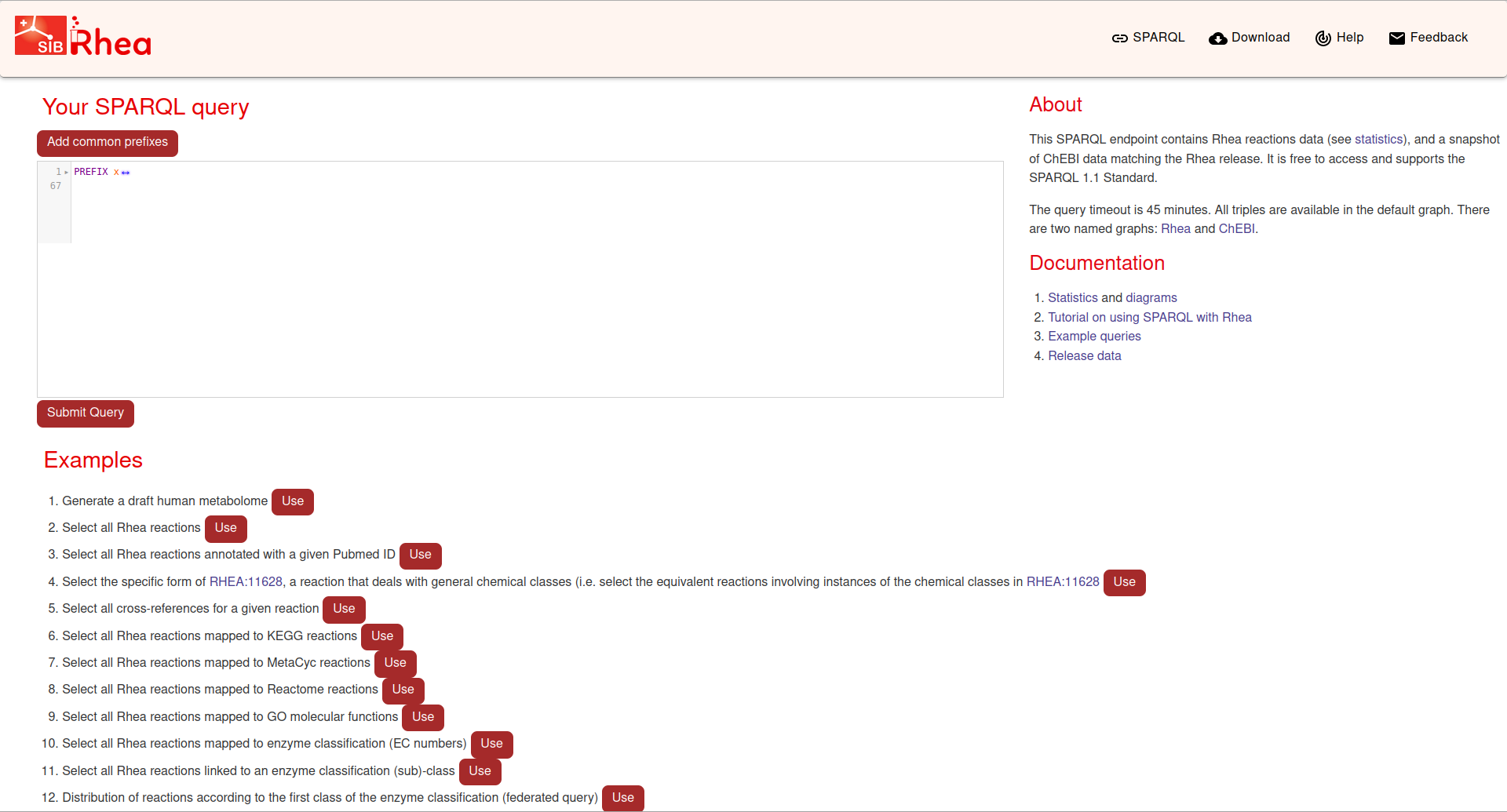Open diagrams documentation link

pos(1151,298)
